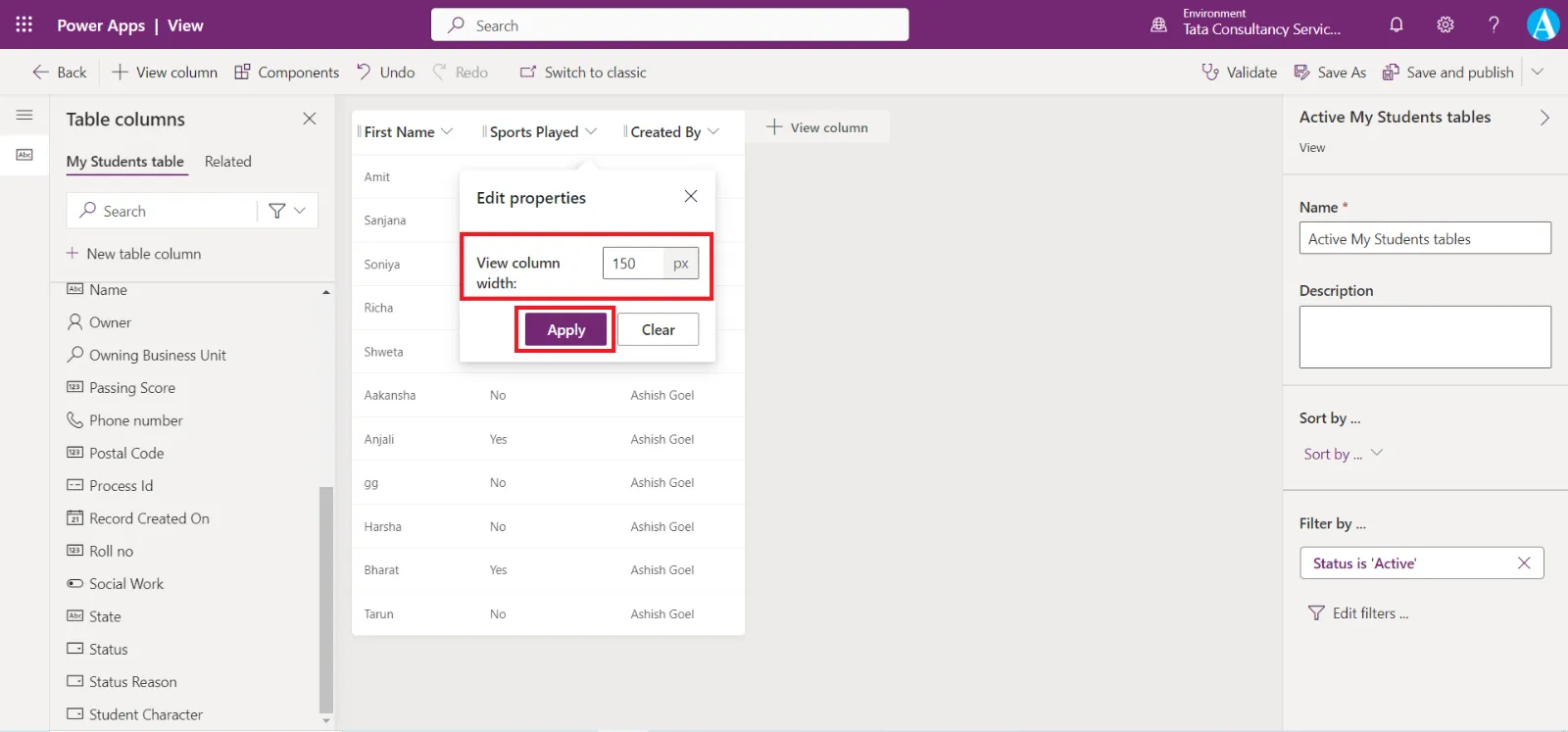Image resolution: width=1568 pixels, height=732 pixels.
Task: Open the table columns filter dropdown
Action: (x=287, y=211)
